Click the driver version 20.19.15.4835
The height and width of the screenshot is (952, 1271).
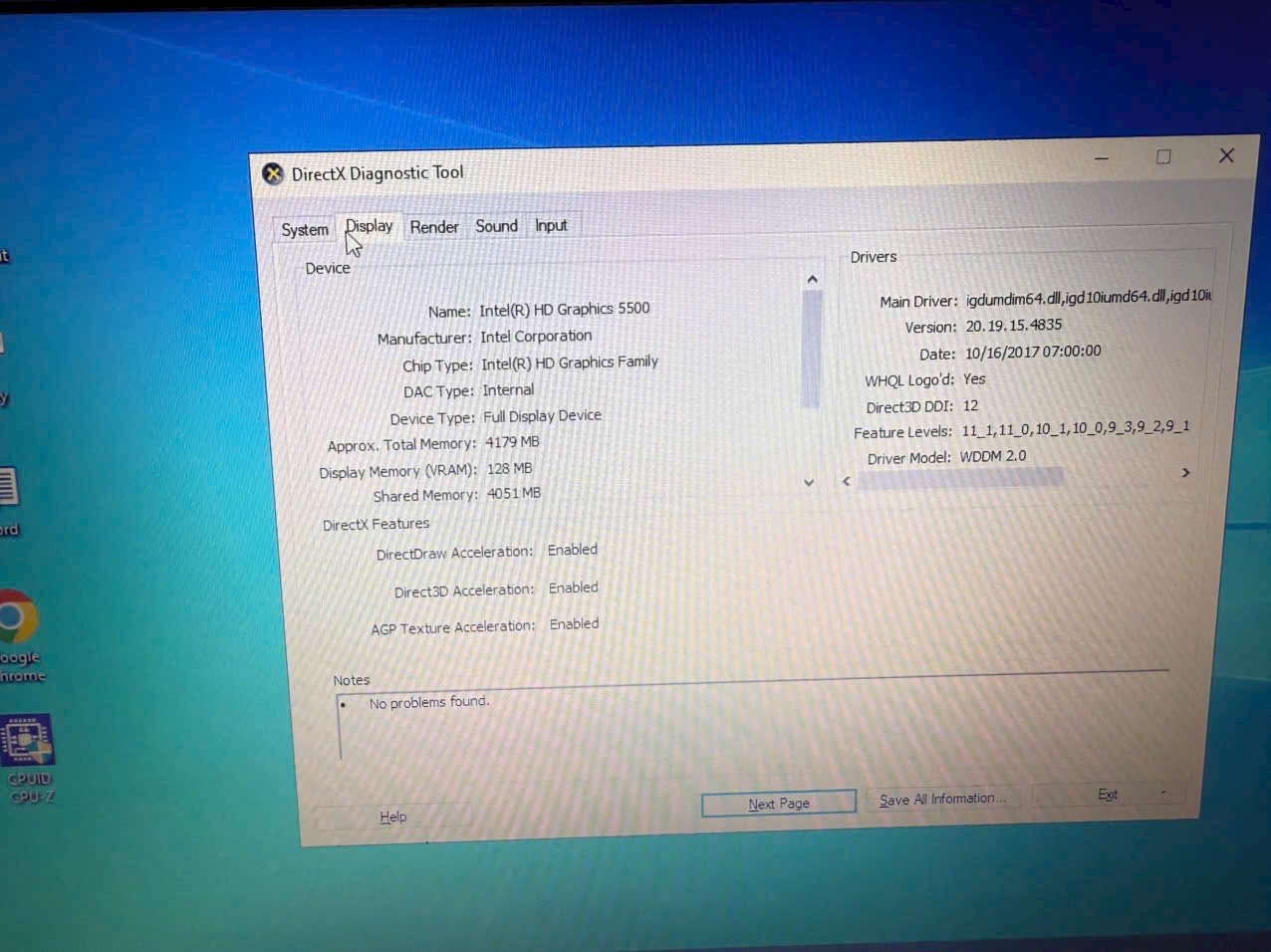coord(1013,325)
